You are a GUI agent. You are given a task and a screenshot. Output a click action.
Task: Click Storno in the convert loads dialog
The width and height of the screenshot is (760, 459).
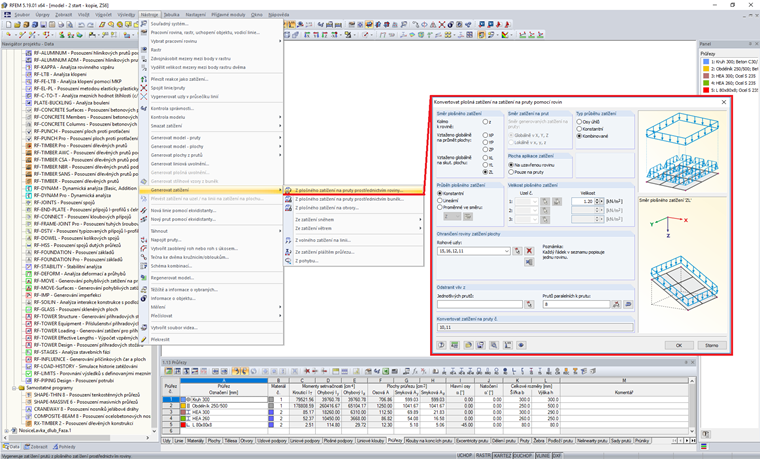(712, 345)
